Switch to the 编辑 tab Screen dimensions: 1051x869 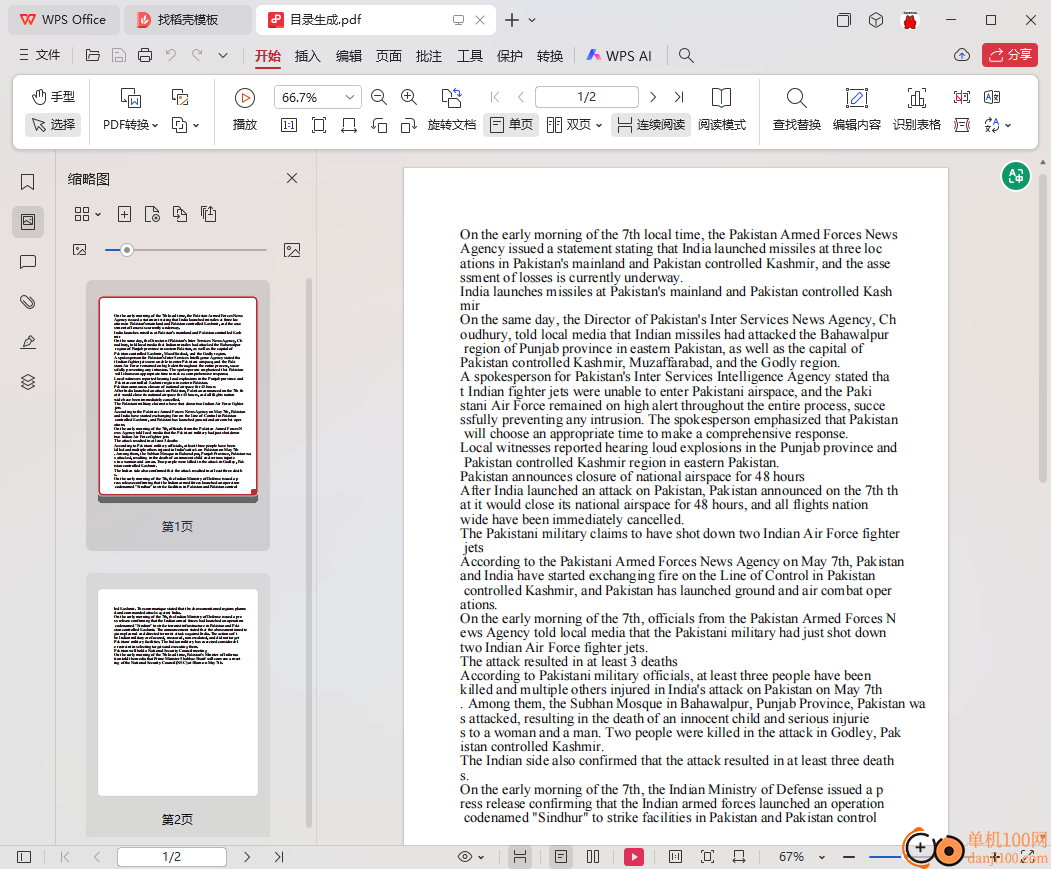(x=349, y=56)
